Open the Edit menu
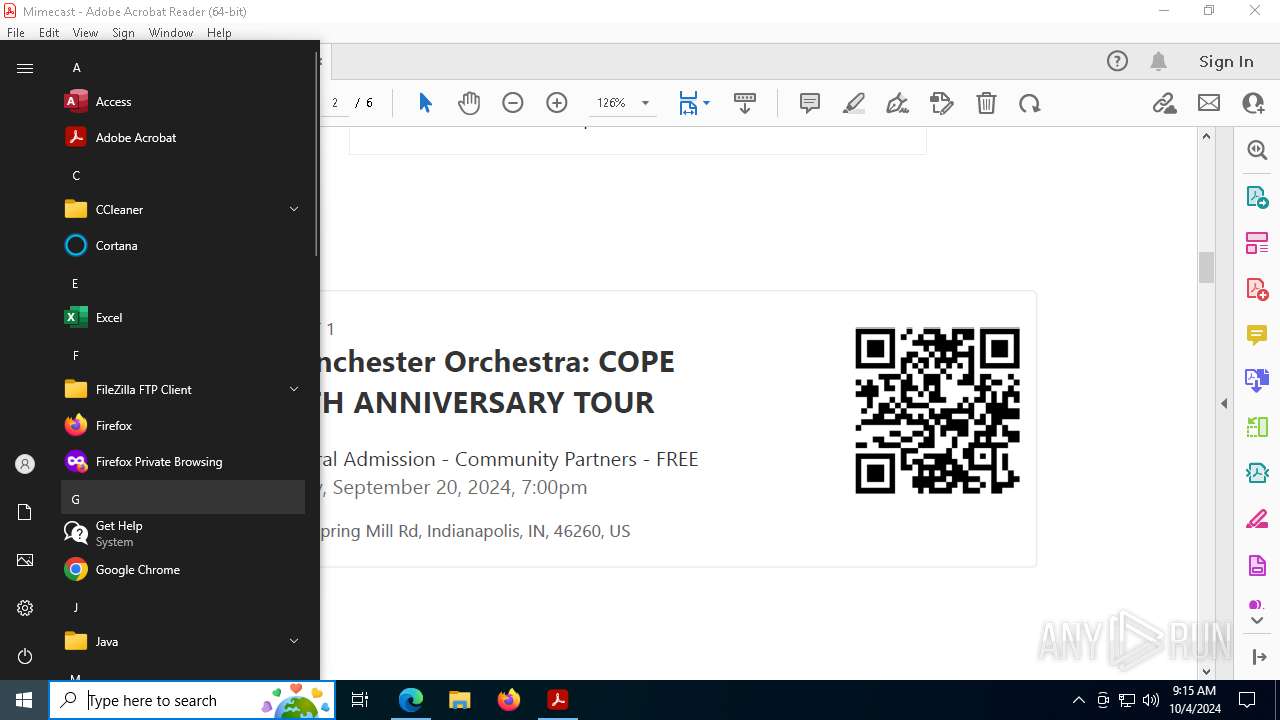Image resolution: width=1280 pixels, height=720 pixels. tap(49, 33)
